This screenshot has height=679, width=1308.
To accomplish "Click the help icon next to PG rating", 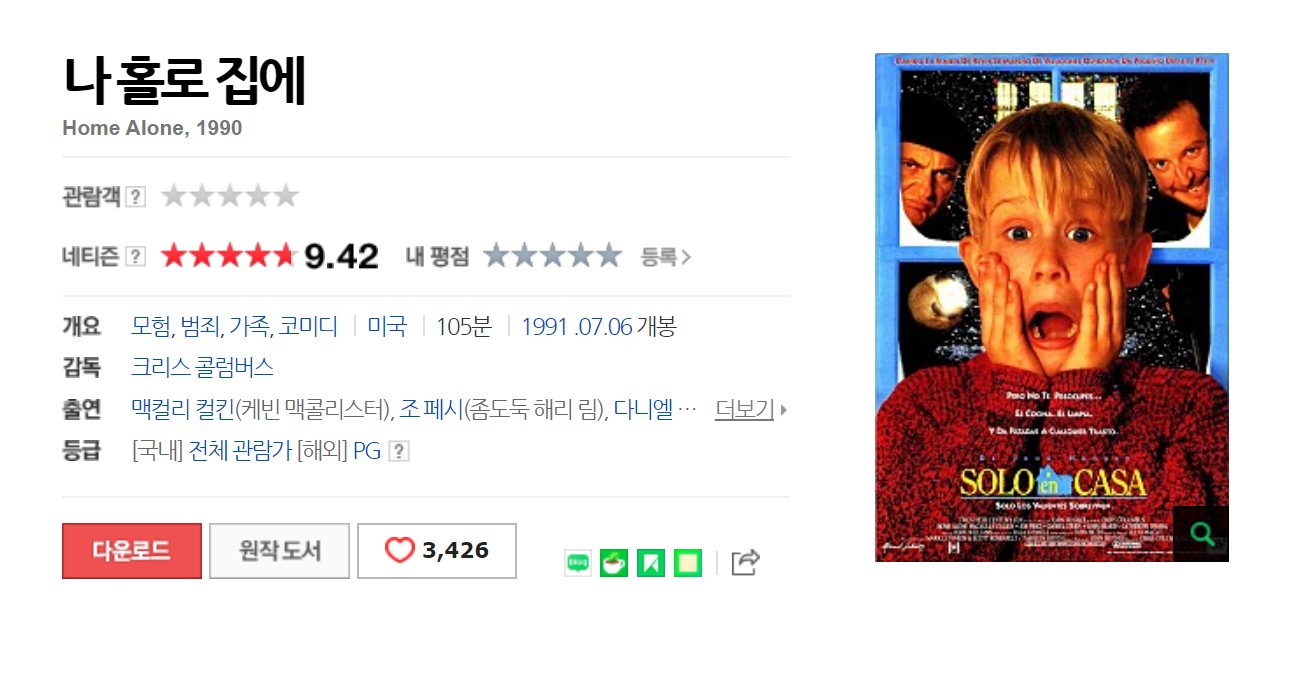I will 399,451.
